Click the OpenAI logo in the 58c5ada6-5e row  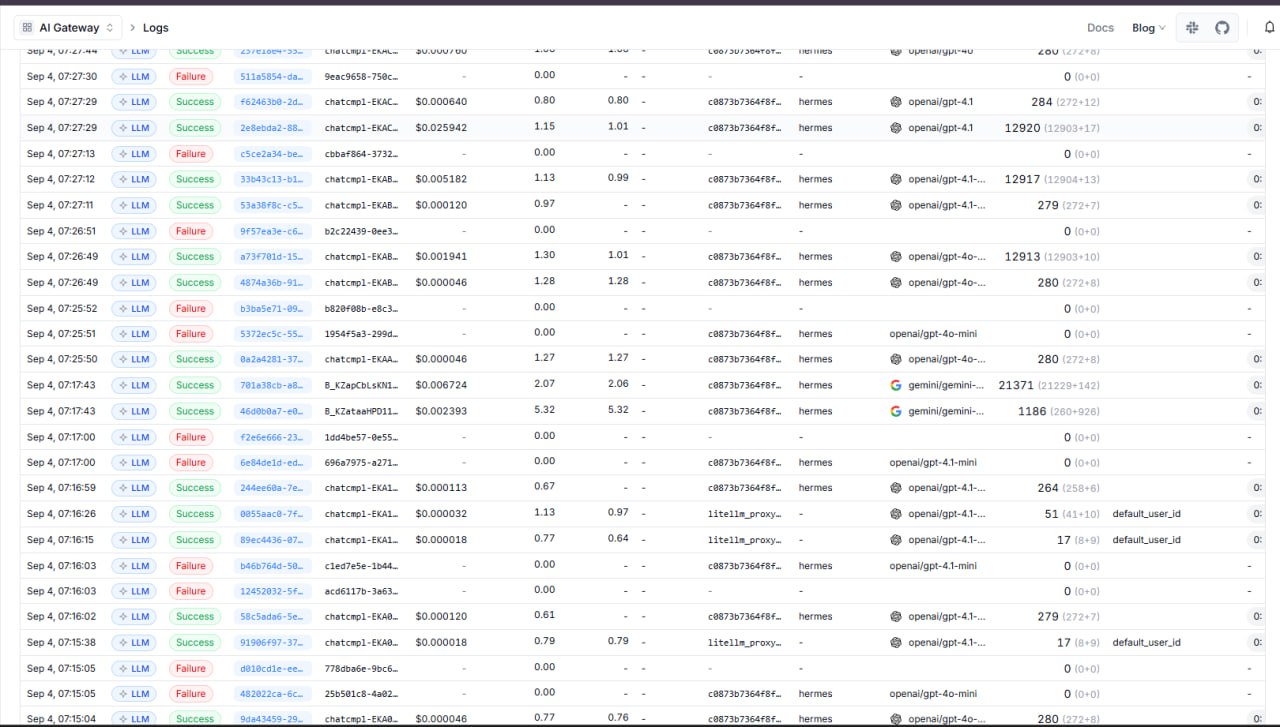point(896,617)
